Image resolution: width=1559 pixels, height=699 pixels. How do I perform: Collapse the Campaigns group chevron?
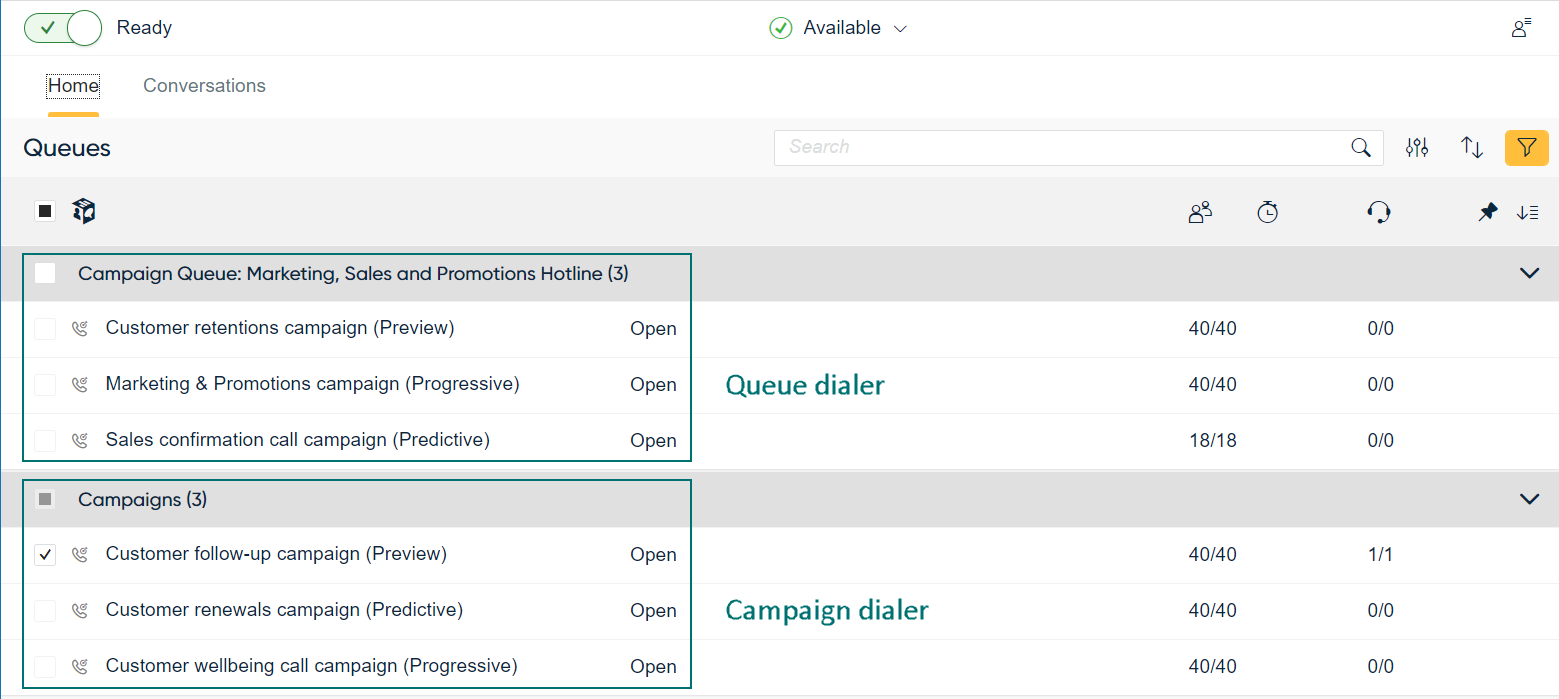click(1529, 499)
